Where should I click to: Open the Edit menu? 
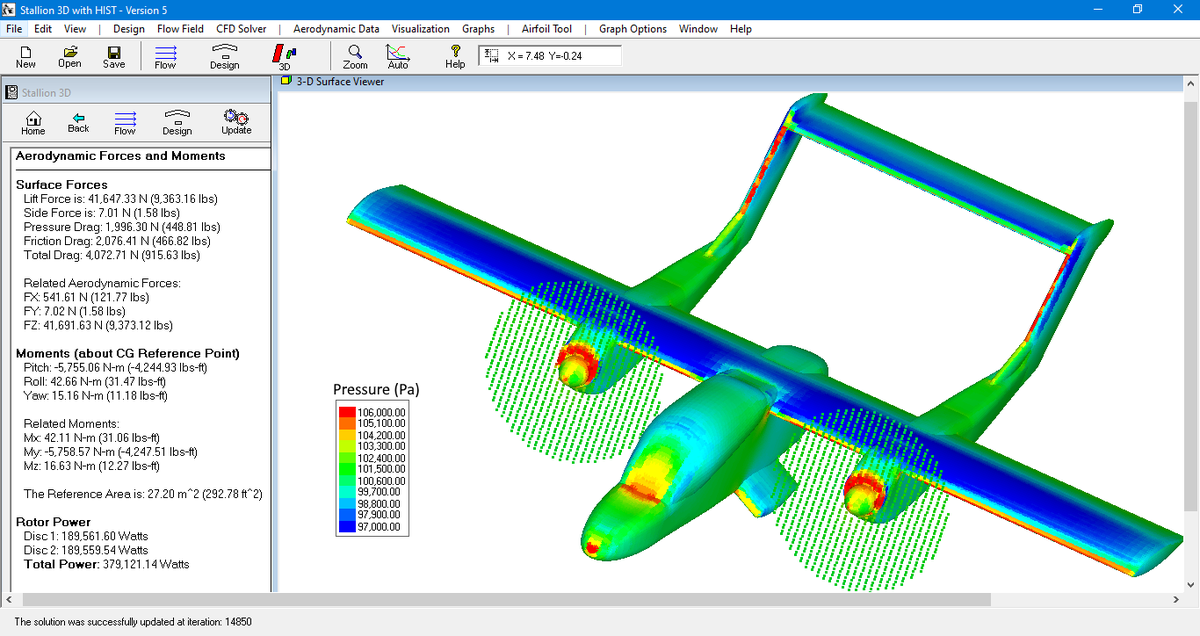tap(43, 29)
